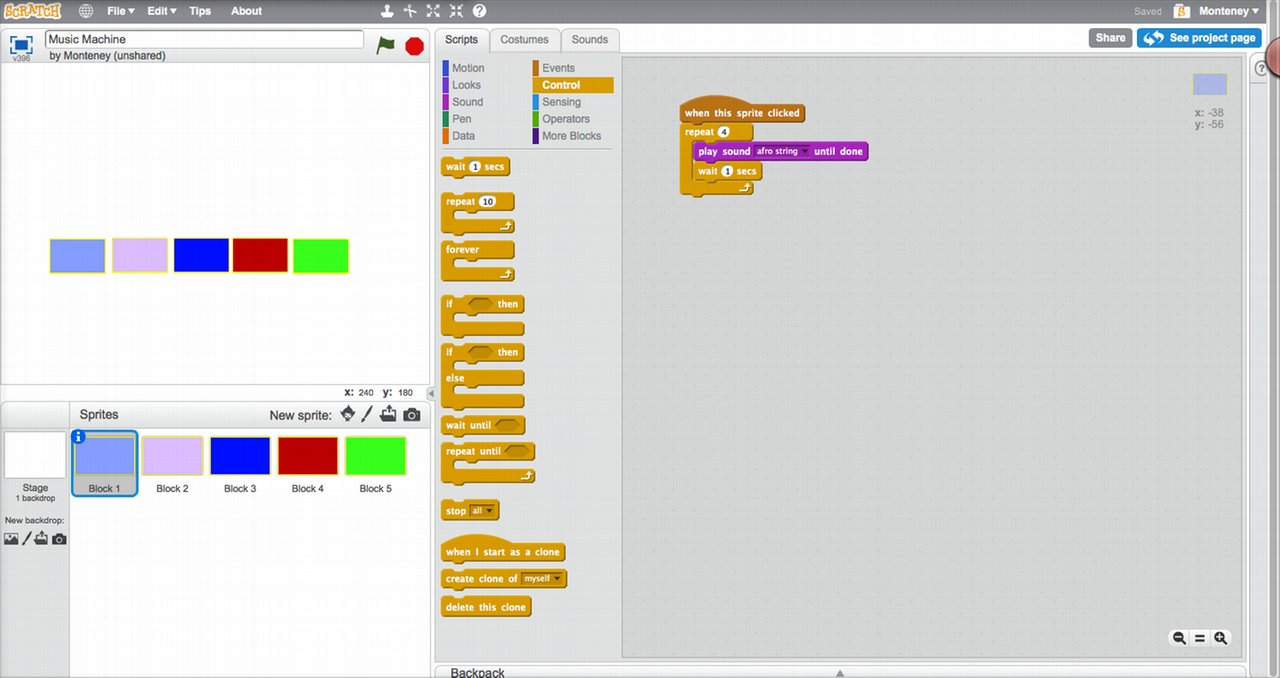Click the green square on the stage

(321, 255)
